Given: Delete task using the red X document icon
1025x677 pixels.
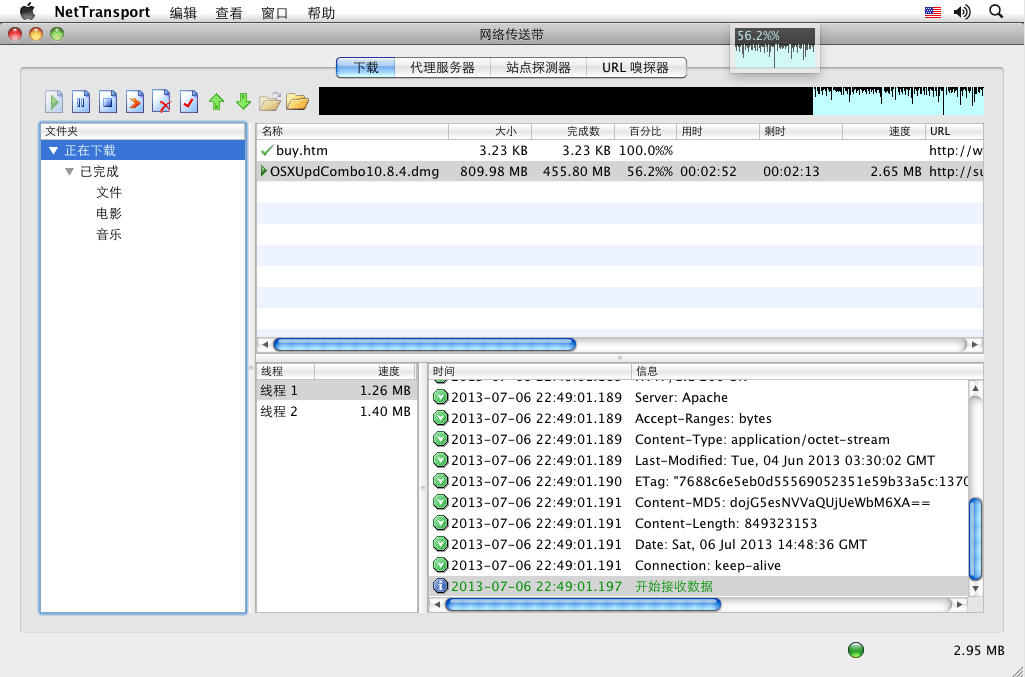Looking at the screenshot, I should click(161, 102).
